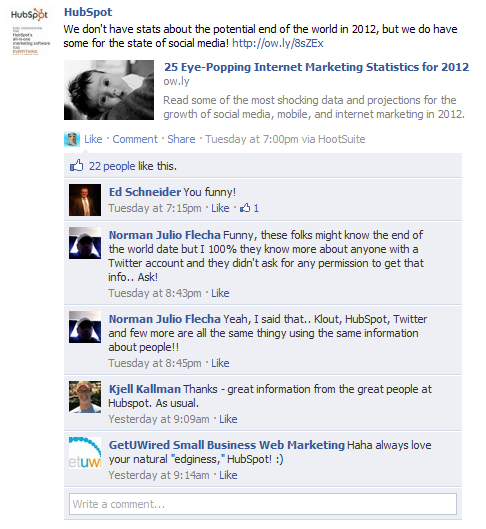Open the baby photo article thumbnail

[x=109, y=90]
